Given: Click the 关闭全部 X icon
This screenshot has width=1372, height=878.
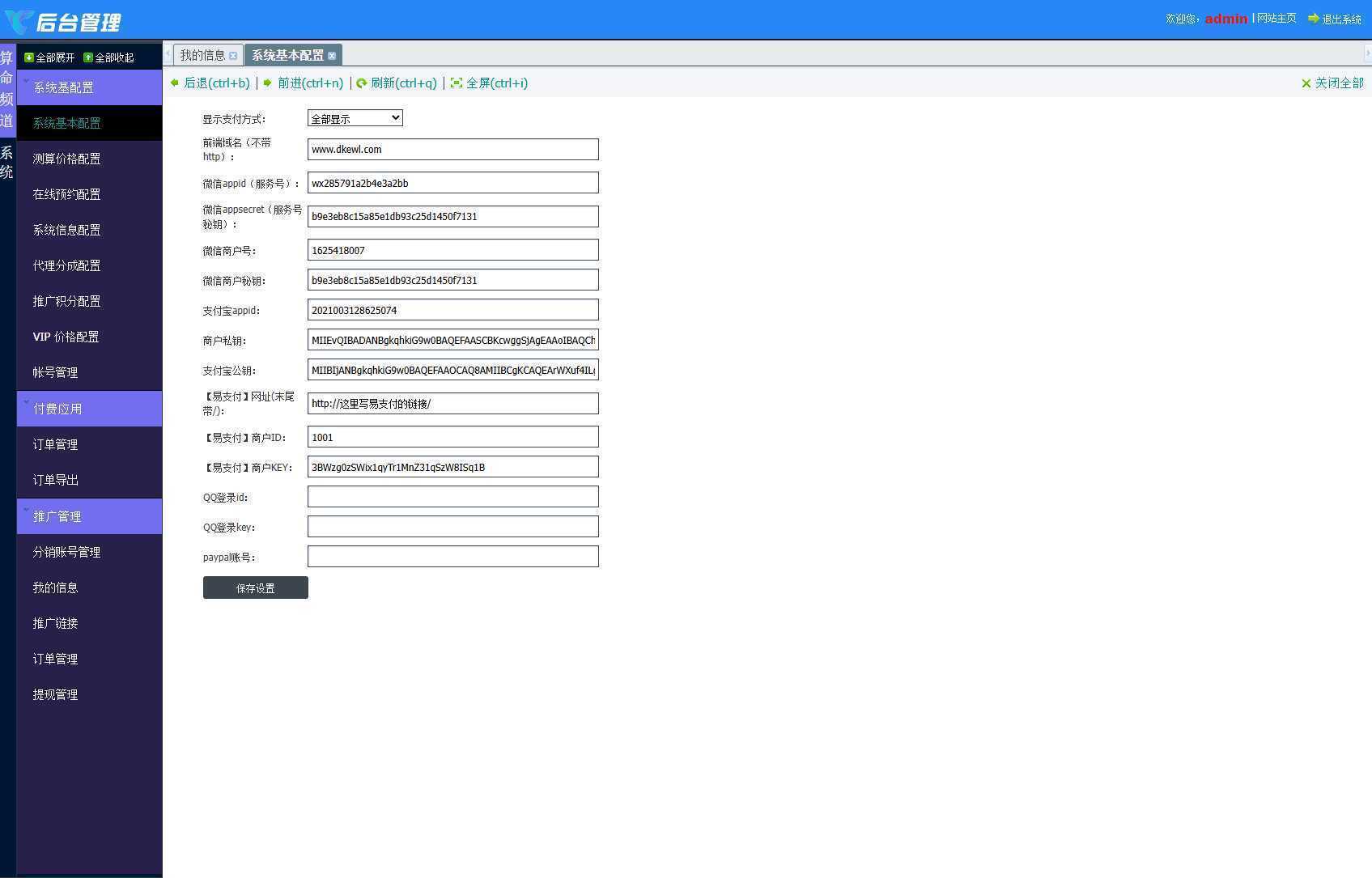Looking at the screenshot, I should (x=1306, y=83).
